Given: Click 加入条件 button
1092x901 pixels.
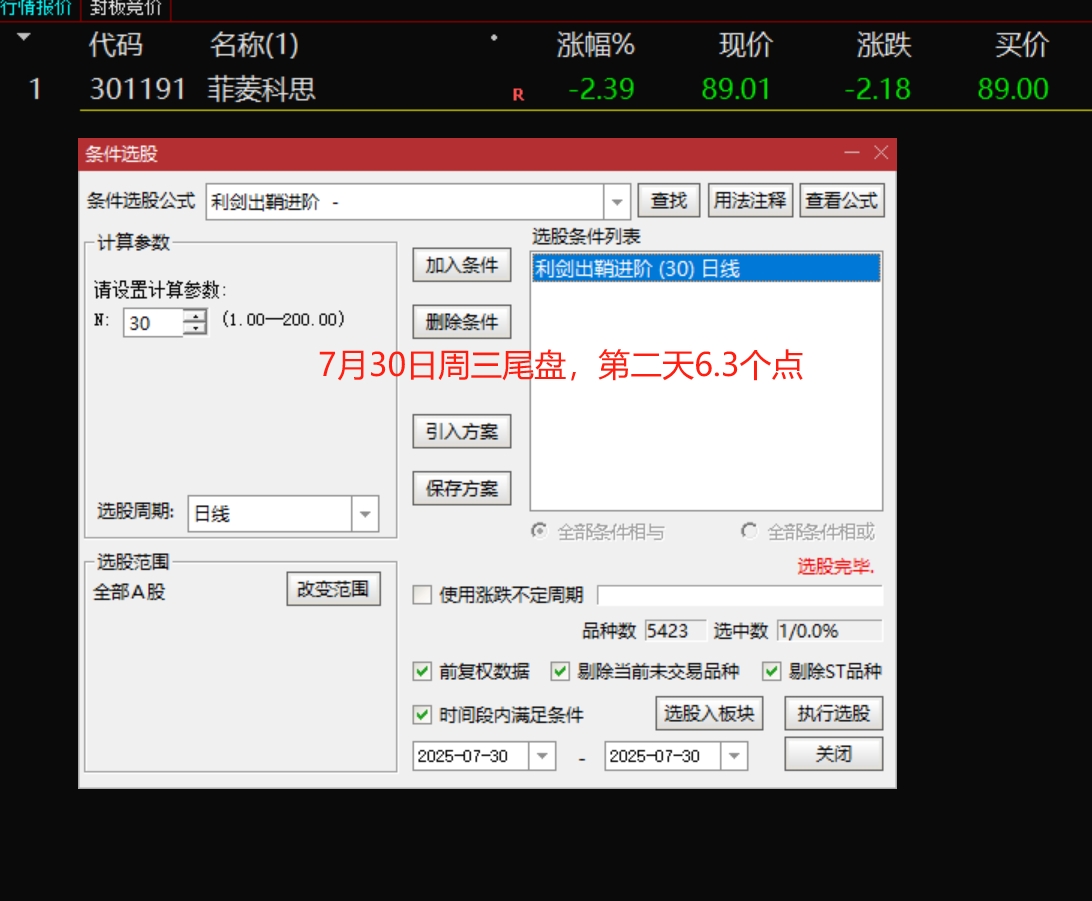Looking at the screenshot, I should tap(462, 265).
